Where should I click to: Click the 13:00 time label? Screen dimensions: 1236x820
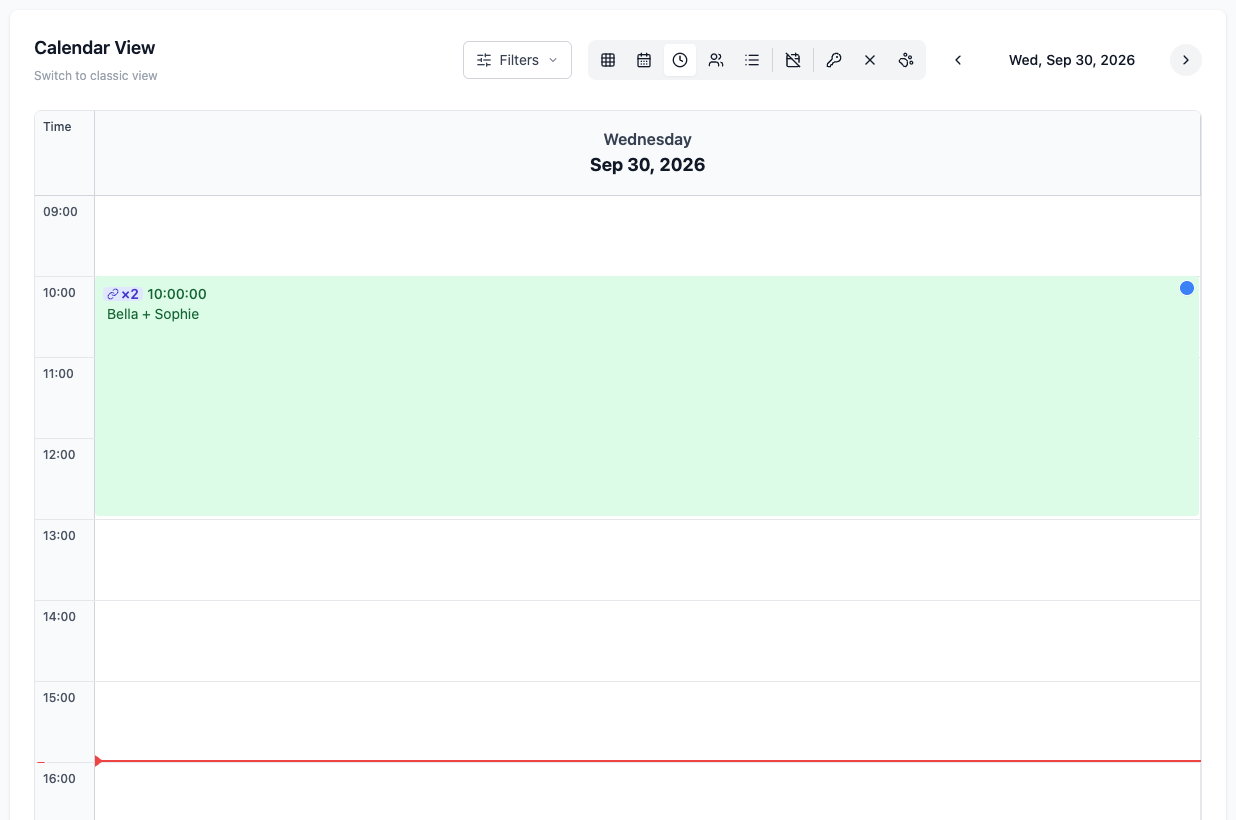pos(60,535)
